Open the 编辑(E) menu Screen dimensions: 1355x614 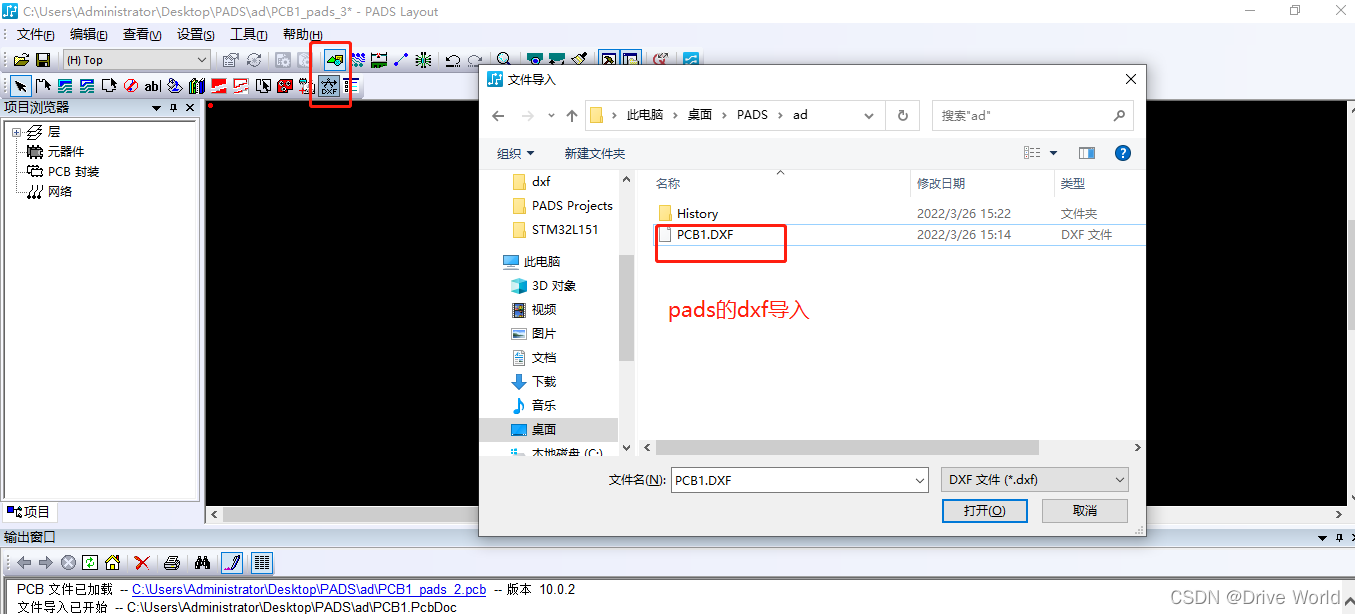88,34
